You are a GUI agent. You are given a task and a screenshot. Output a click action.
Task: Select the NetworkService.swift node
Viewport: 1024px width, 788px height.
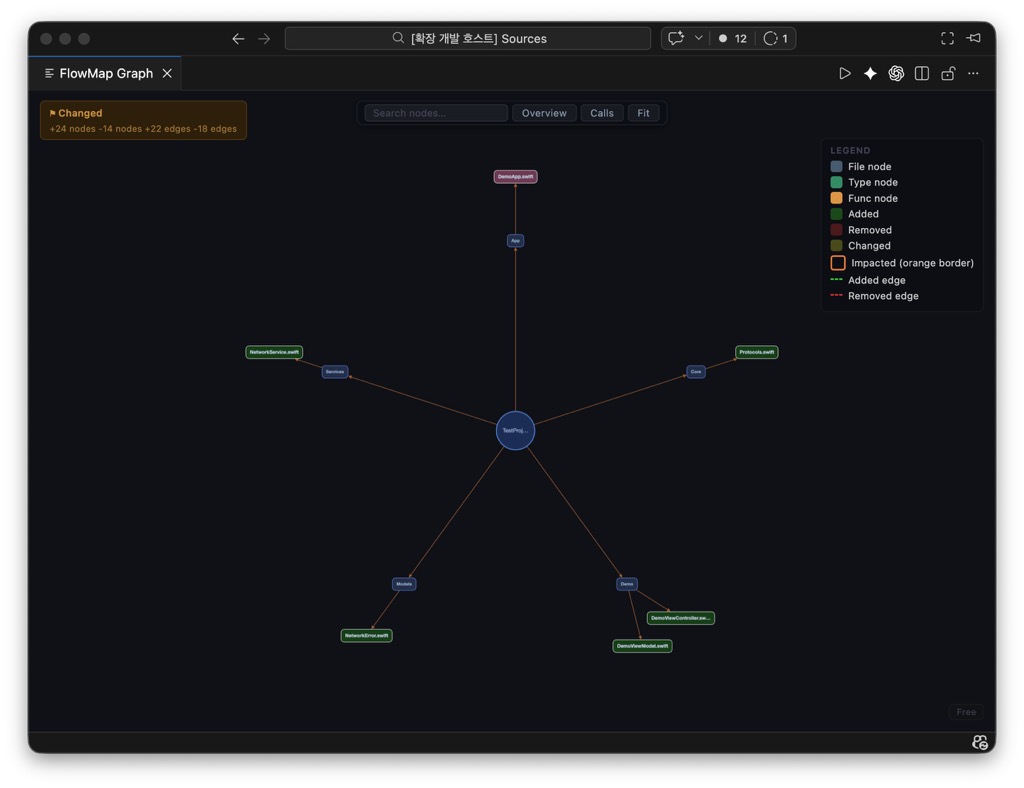click(274, 352)
